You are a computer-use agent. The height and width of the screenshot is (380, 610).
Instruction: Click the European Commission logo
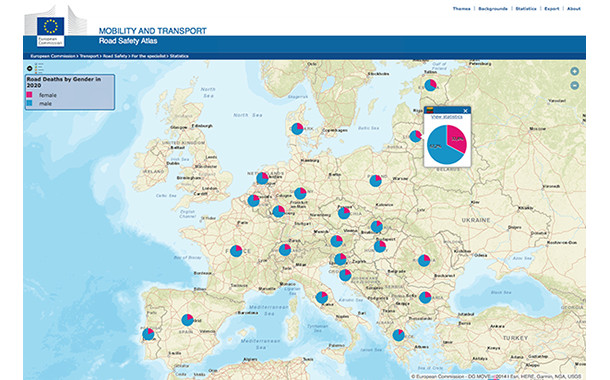coord(51,30)
